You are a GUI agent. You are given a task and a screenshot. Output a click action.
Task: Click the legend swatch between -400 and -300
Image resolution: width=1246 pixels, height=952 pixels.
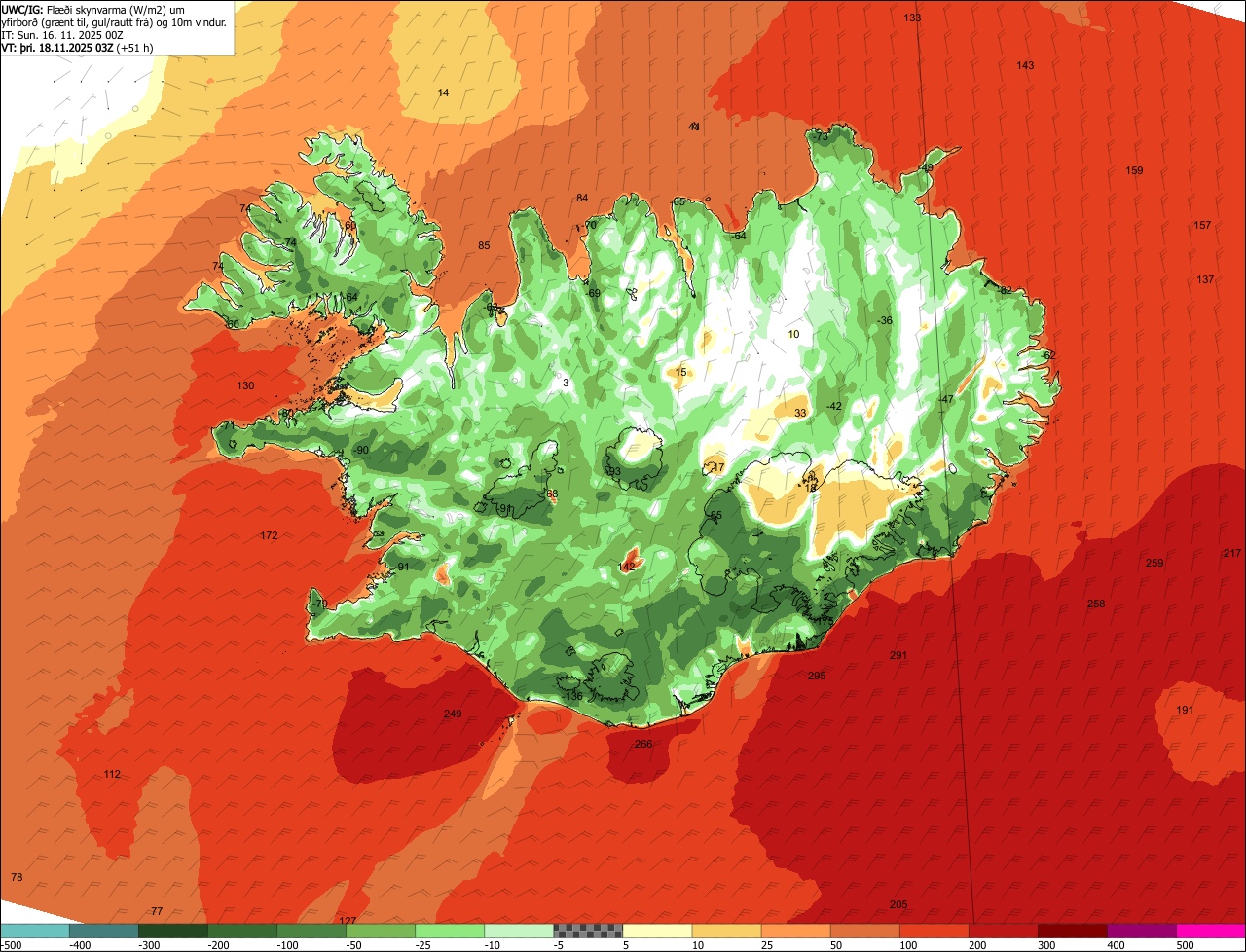coord(104,931)
